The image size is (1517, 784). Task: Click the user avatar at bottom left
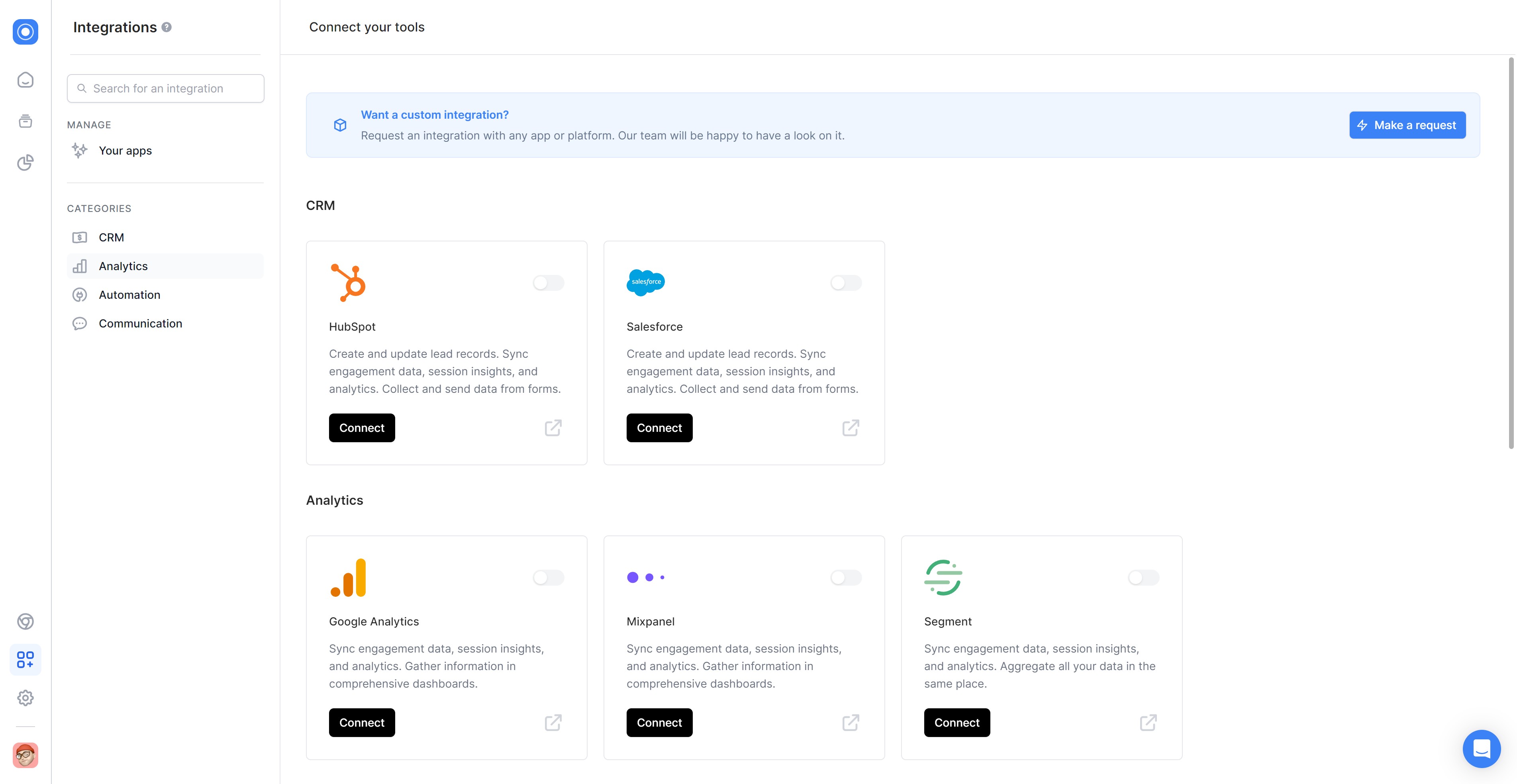(25, 755)
